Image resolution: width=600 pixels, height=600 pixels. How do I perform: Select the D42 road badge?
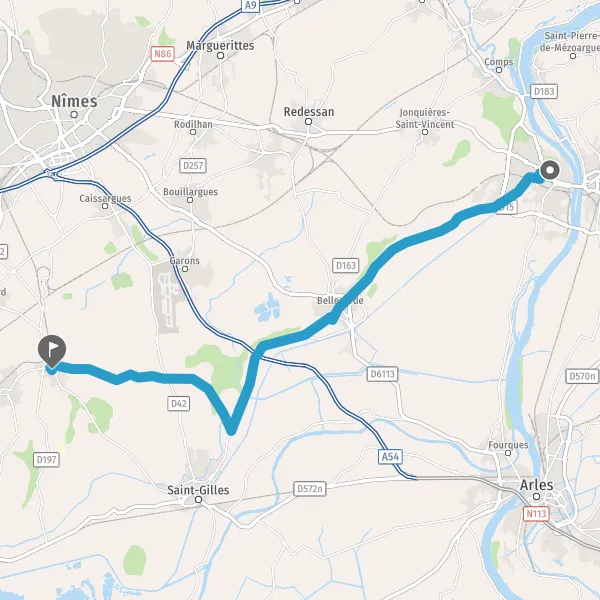[x=179, y=404]
